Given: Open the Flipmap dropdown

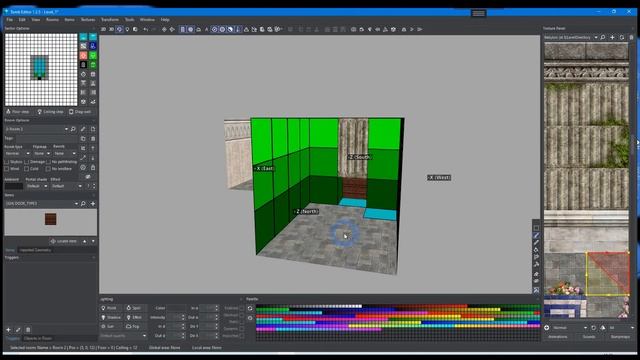Looking at the screenshot, I should (42, 153).
